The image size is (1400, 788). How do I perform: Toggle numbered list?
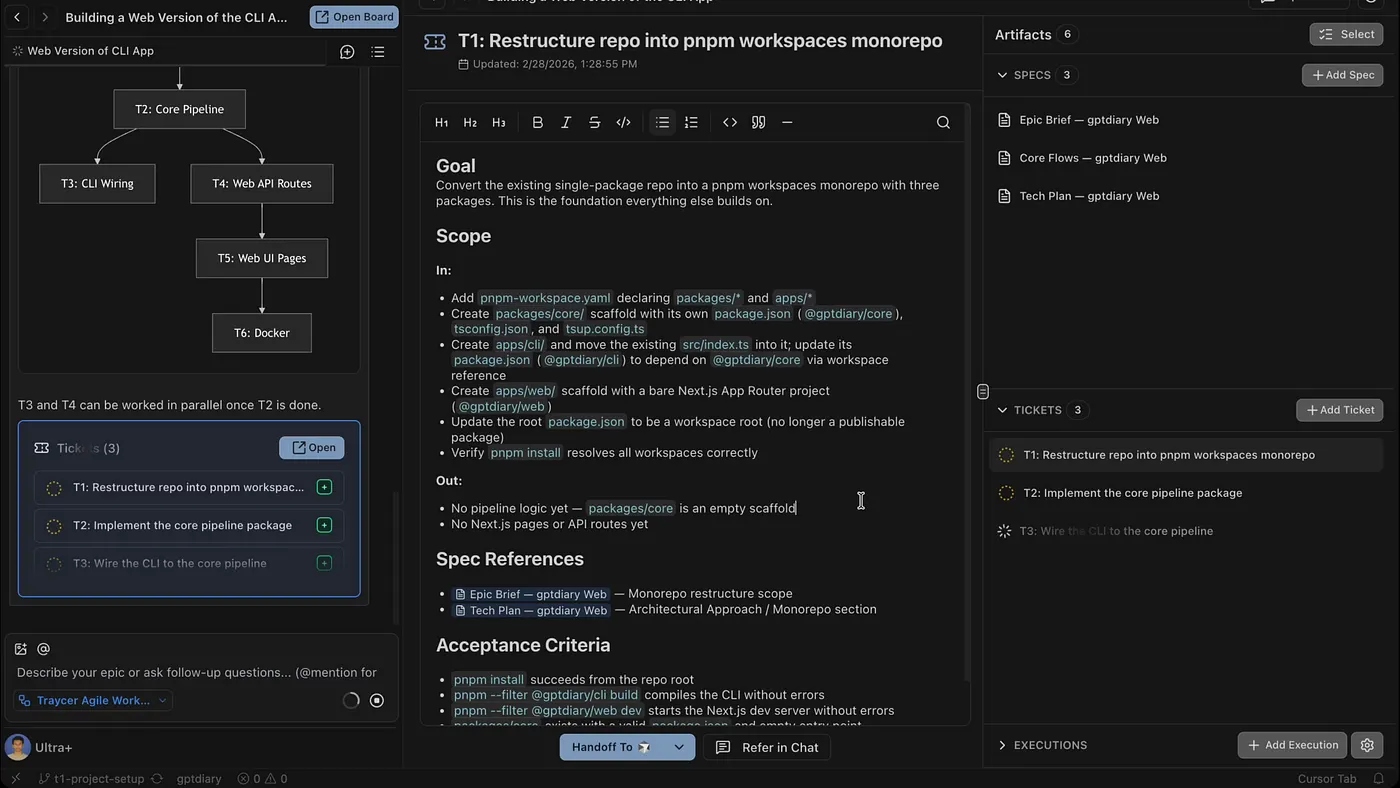[x=691, y=122]
